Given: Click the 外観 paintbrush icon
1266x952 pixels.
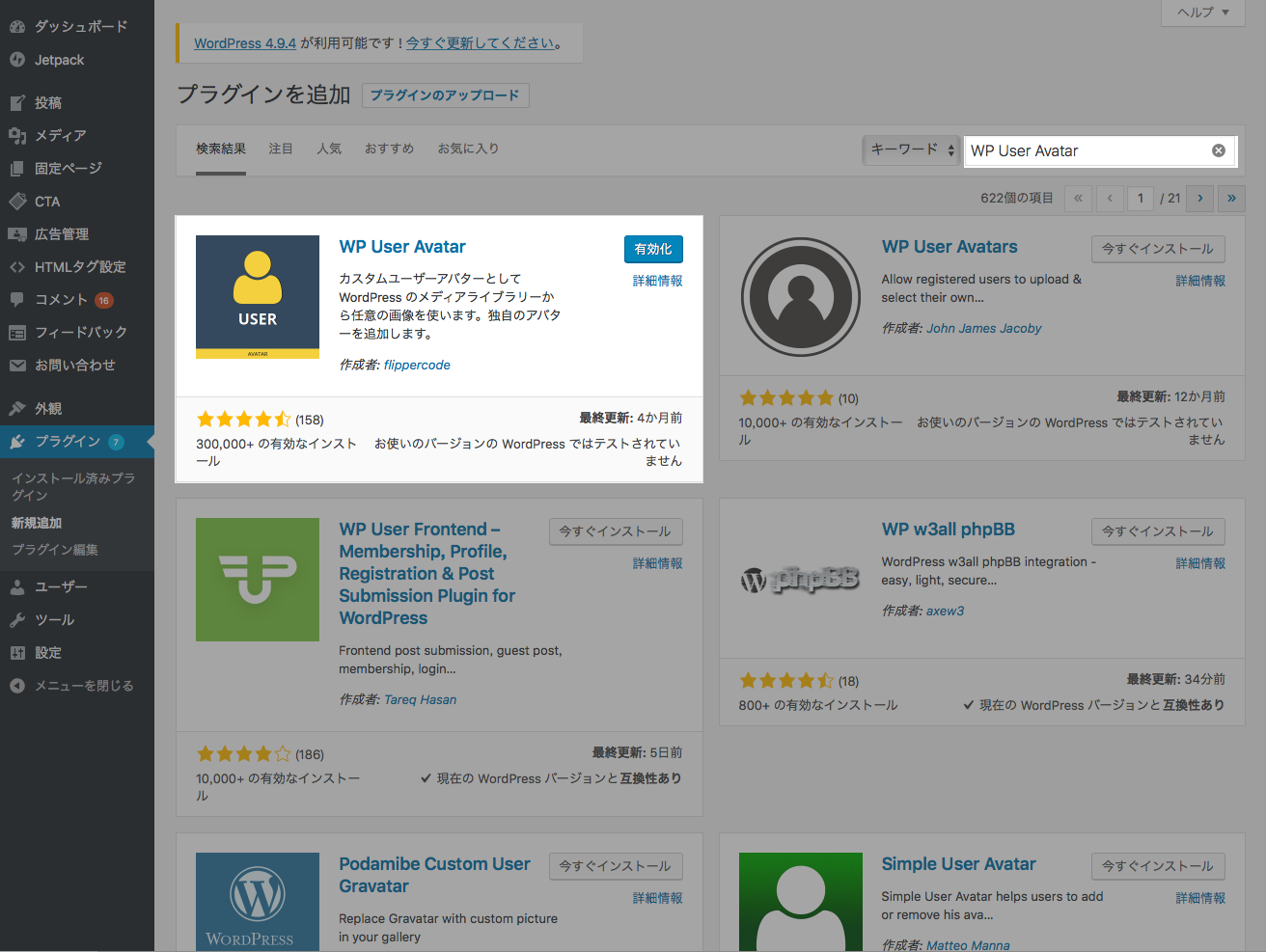Looking at the screenshot, I should coord(17,409).
